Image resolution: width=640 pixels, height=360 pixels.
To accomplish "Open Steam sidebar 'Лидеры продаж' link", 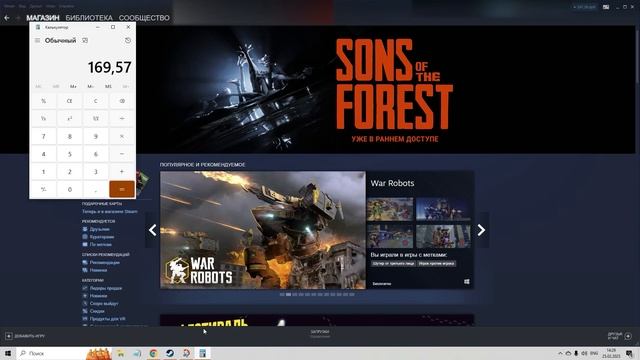I will pyautogui.click(x=106, y=288).
